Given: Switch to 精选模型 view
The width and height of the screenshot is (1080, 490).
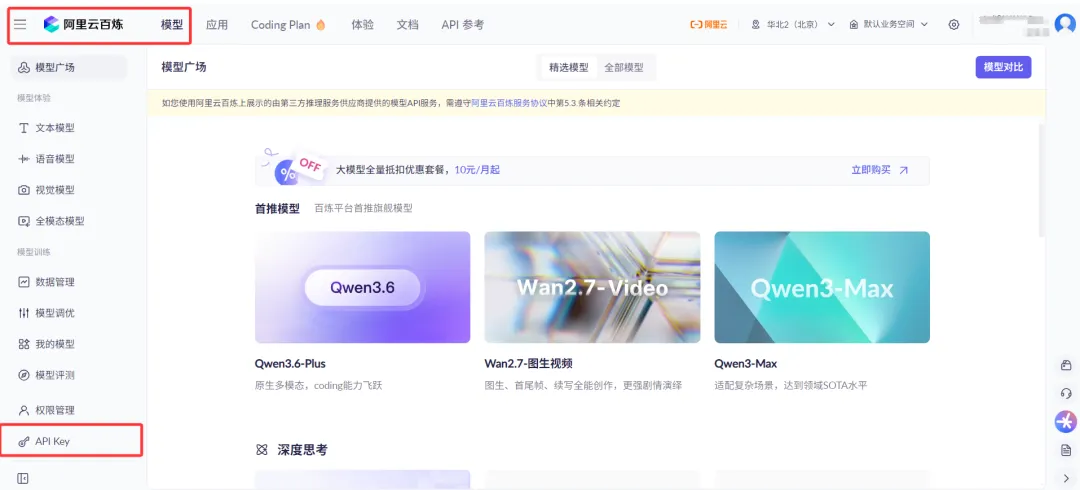Looking at the screenshot, I should (x=568, y=68).
